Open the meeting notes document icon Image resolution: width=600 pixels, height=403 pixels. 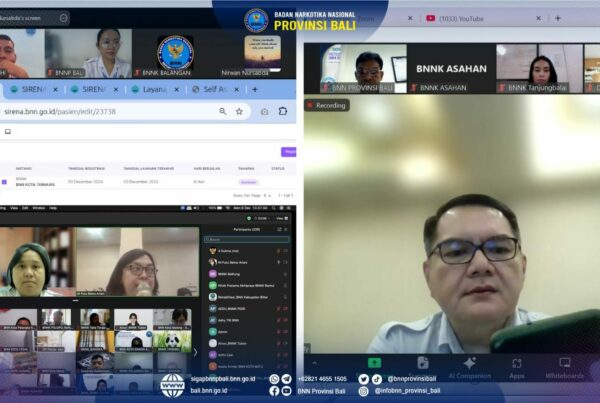[x=423, y=362]
